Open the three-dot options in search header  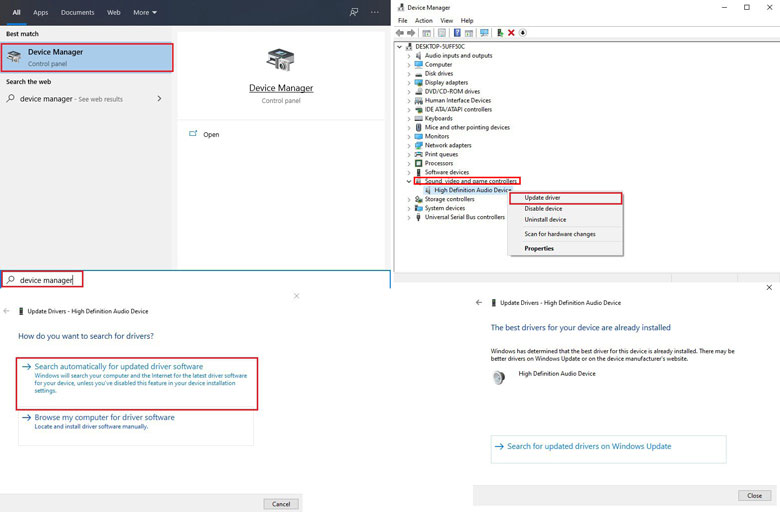coord(375,12)
